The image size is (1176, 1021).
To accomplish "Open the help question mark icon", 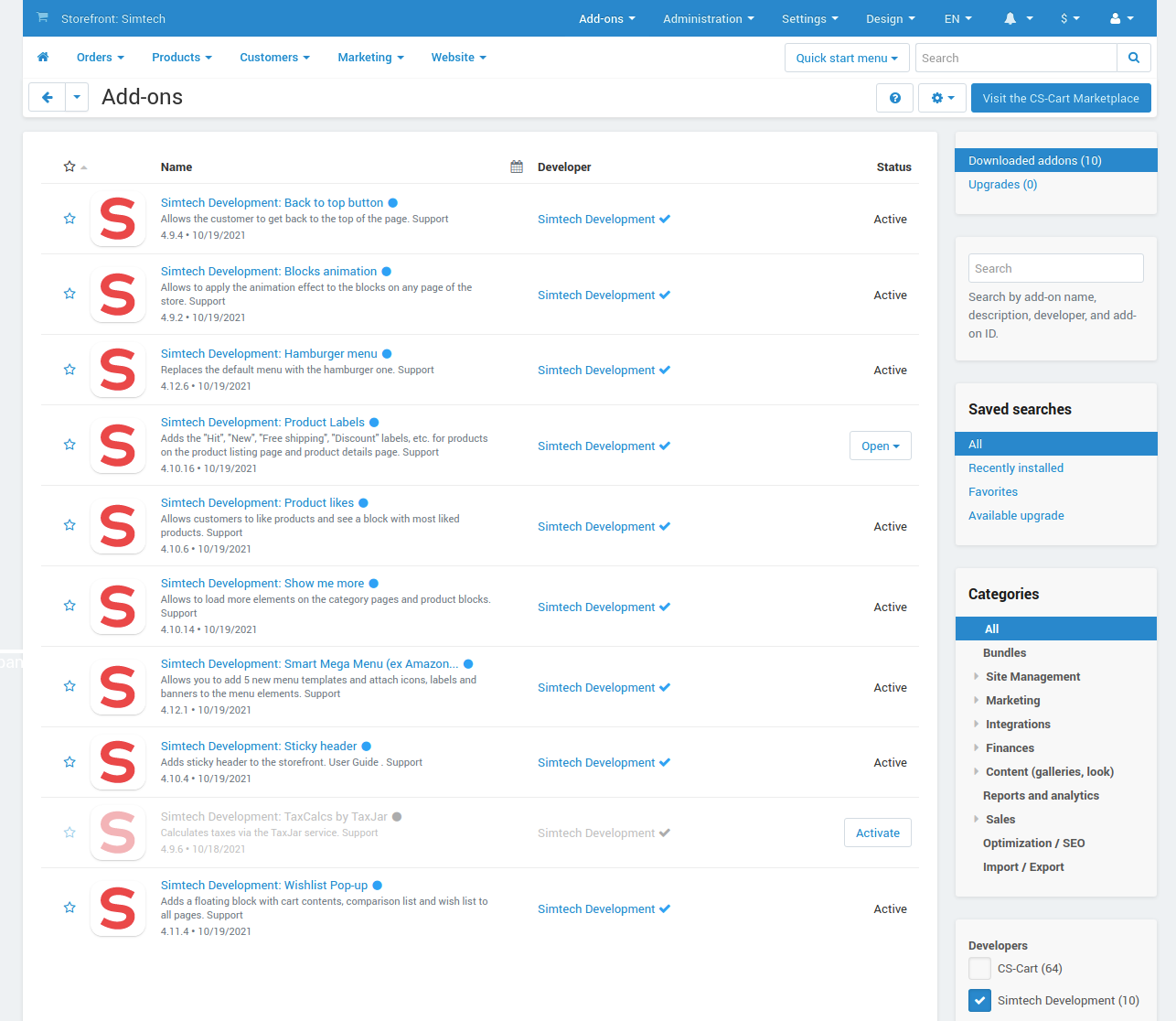I will click(x=894, y=98).
